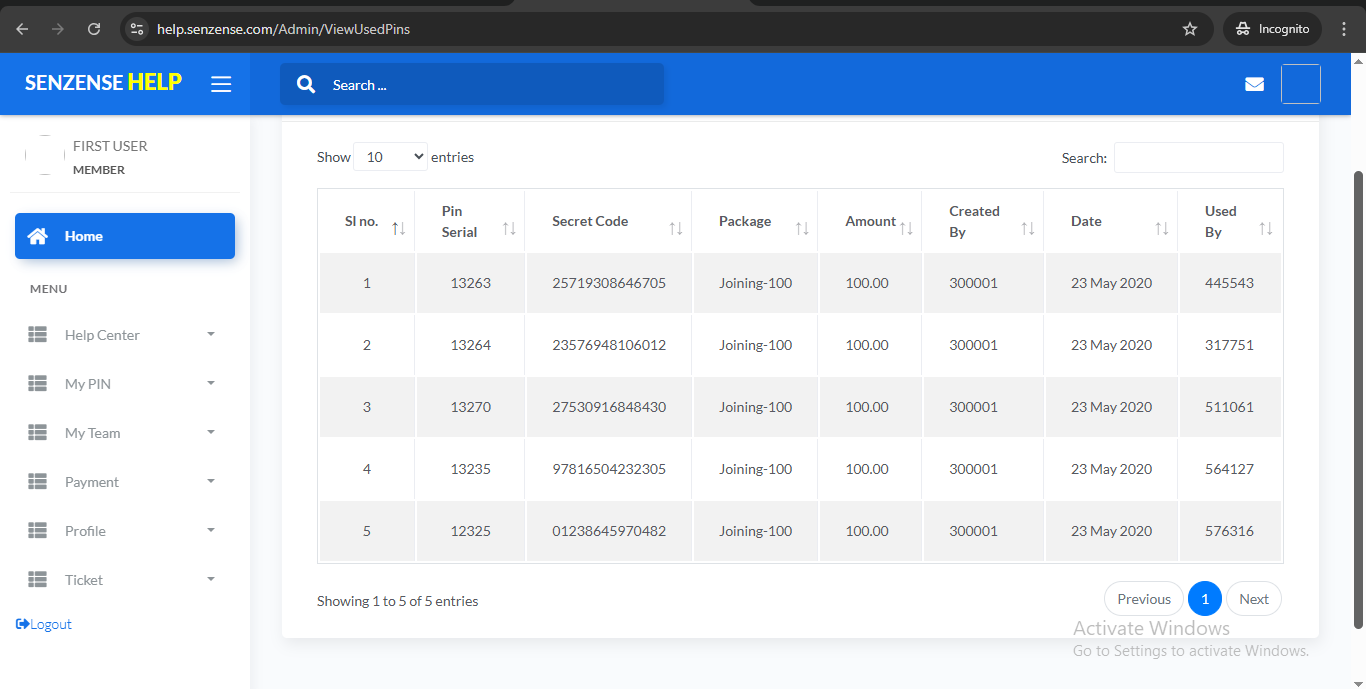The image size is (1366, 689).
Task: Open the Show entries dropdown
Action: coord(390,157)
